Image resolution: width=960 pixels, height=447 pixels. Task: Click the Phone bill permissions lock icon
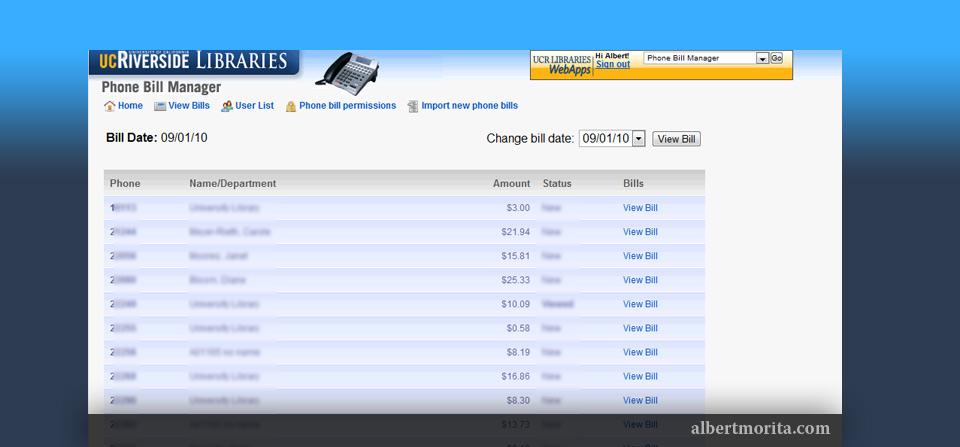tap(291, 106)
